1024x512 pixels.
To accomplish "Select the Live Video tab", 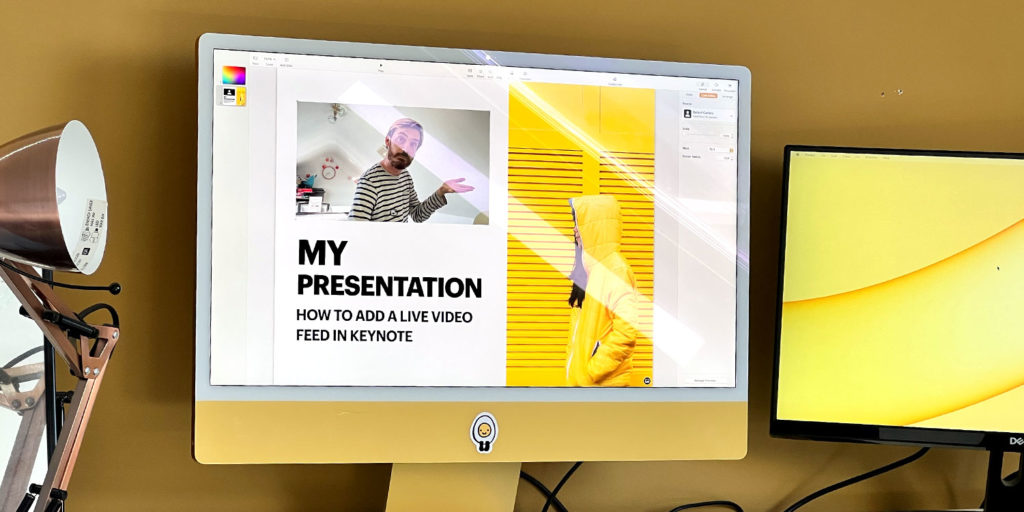I will click(x=708, y=97).
